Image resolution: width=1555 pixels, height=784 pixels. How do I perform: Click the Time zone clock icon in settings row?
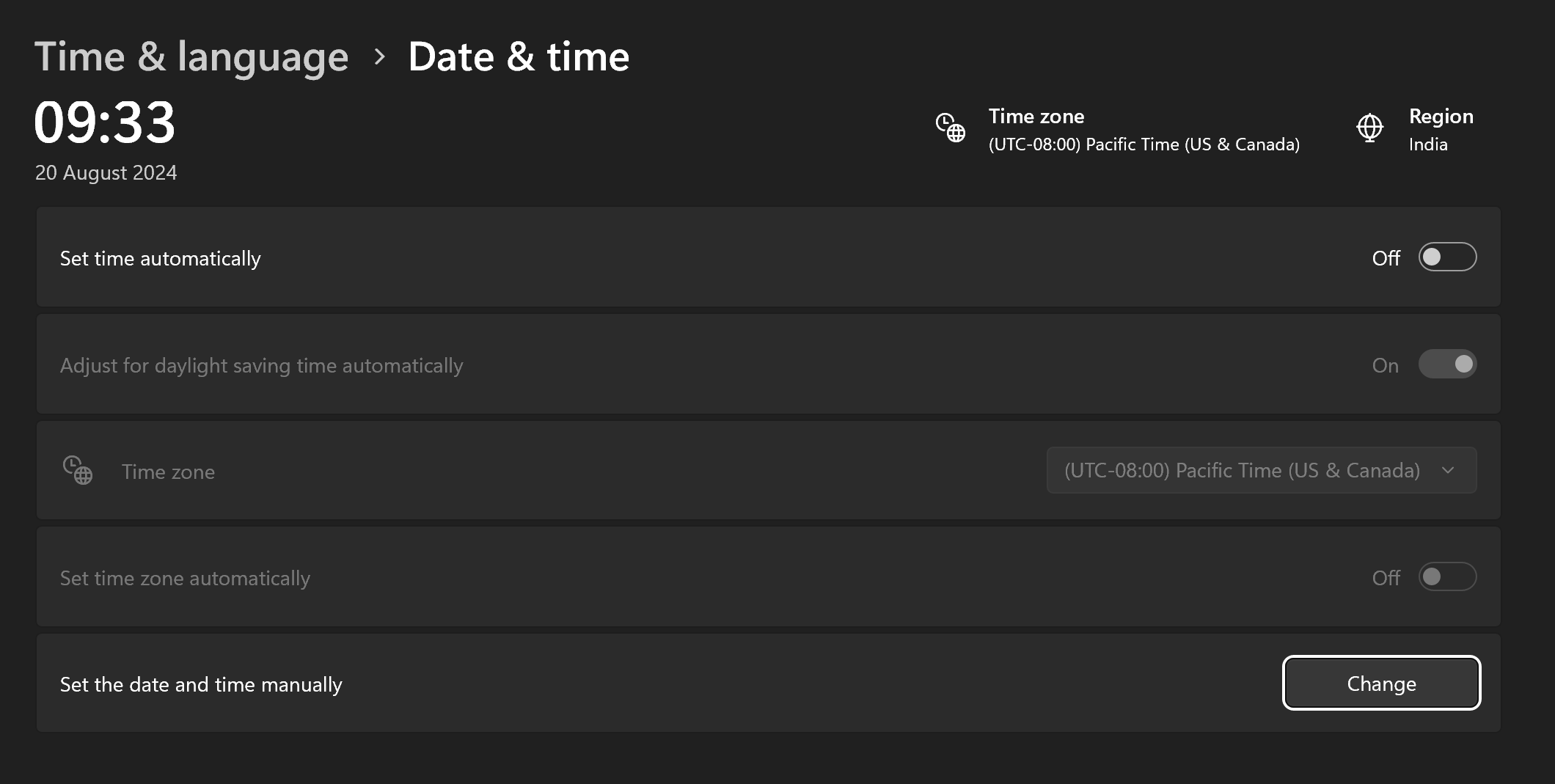coord(78,471)
